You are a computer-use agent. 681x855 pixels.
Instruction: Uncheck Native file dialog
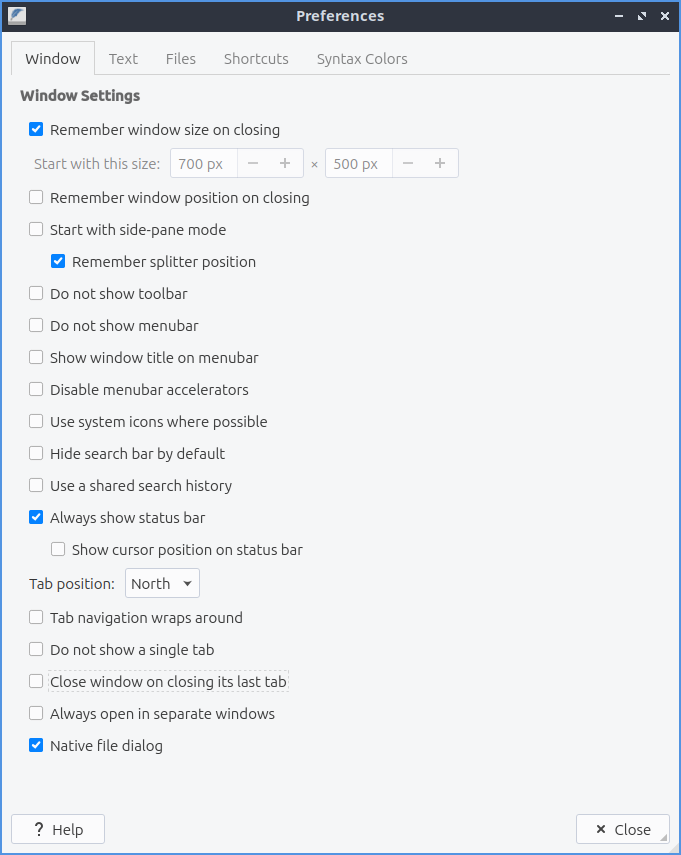(x=37, y=746)
